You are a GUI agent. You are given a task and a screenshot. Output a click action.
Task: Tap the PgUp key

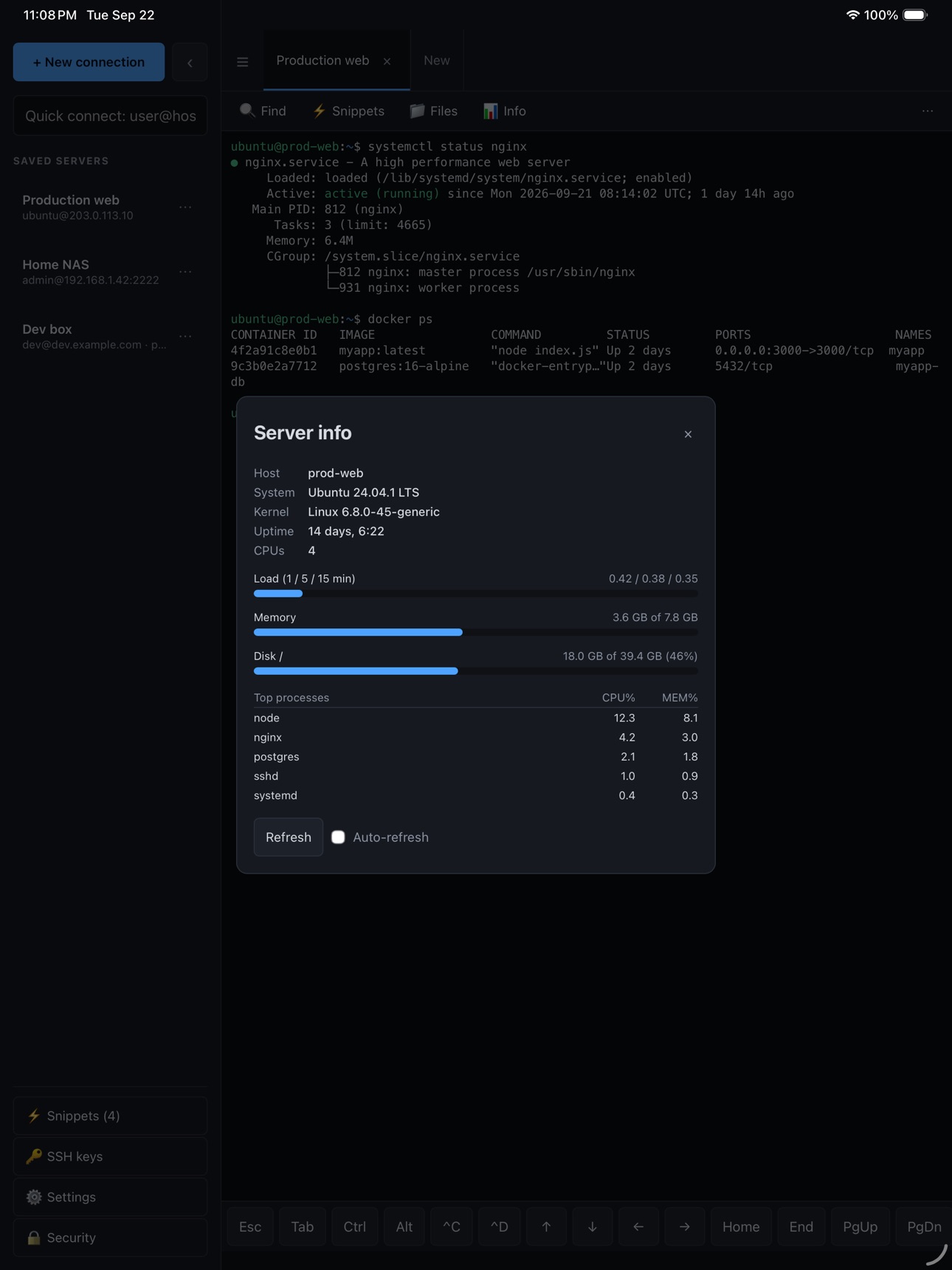point(860,1226)
